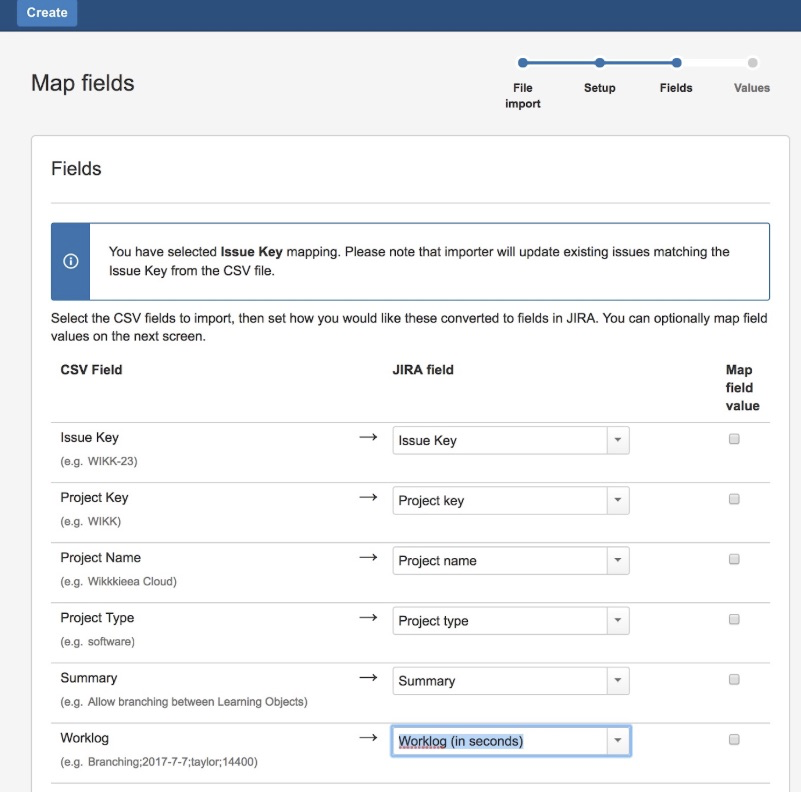Open the Issue Key JIRA field dropdown
This screenshot has width=801, height=792.
pyautogui.click(x=617, y=440)
